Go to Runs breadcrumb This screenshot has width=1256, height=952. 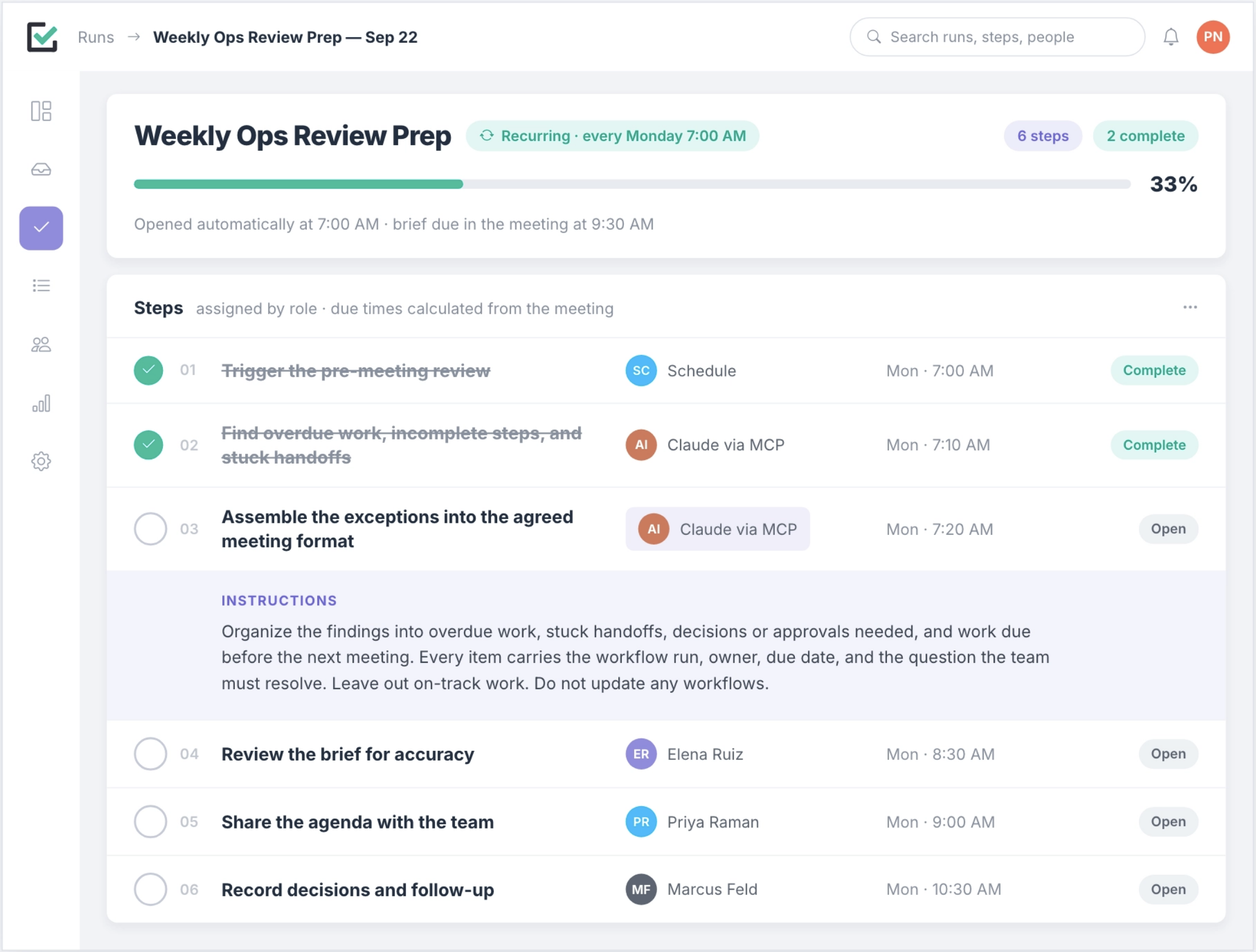coord(96,37)
